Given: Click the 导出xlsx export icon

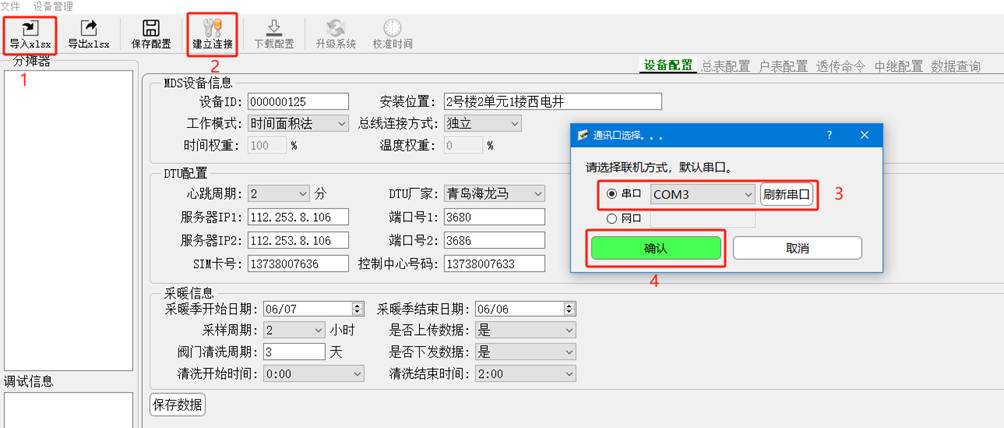Looking at the screenshot, I should tap(89, 27).
